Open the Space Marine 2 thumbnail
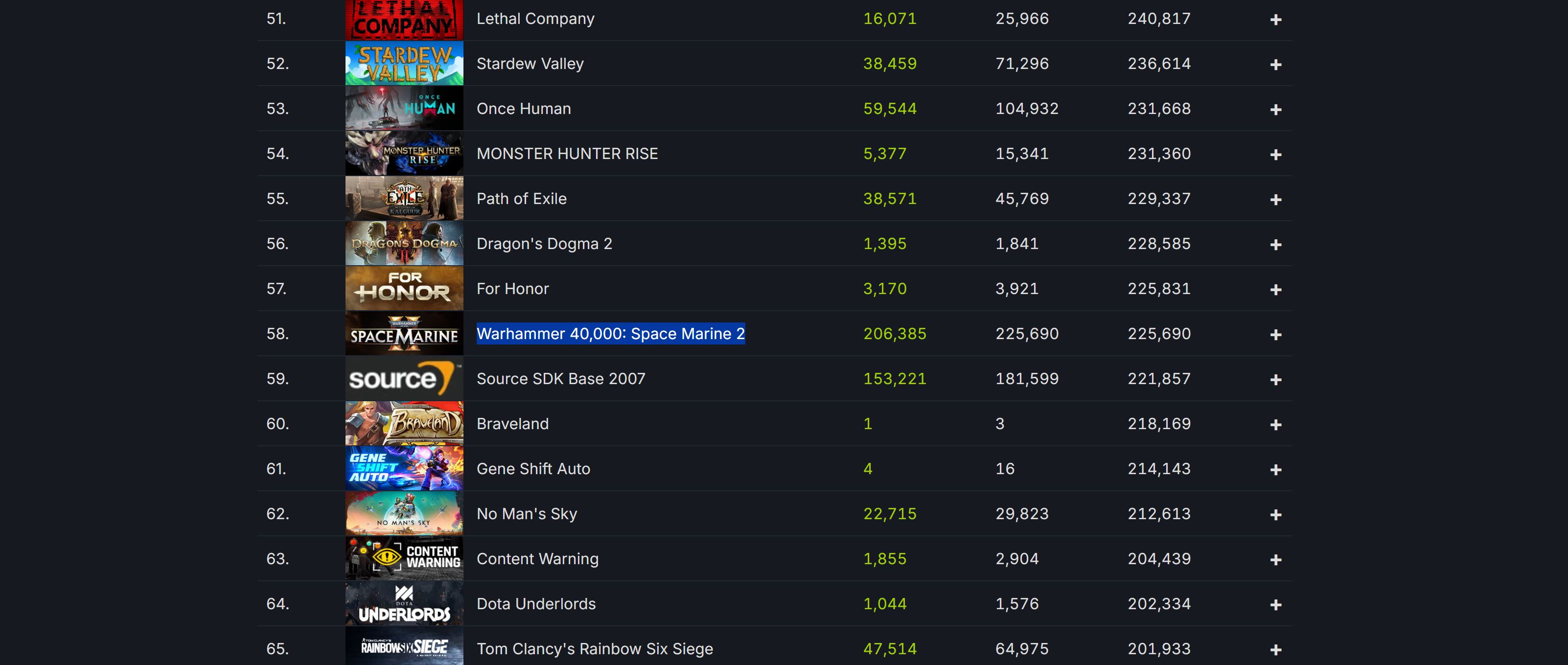The image size is (1568, 665). [404, 333]
